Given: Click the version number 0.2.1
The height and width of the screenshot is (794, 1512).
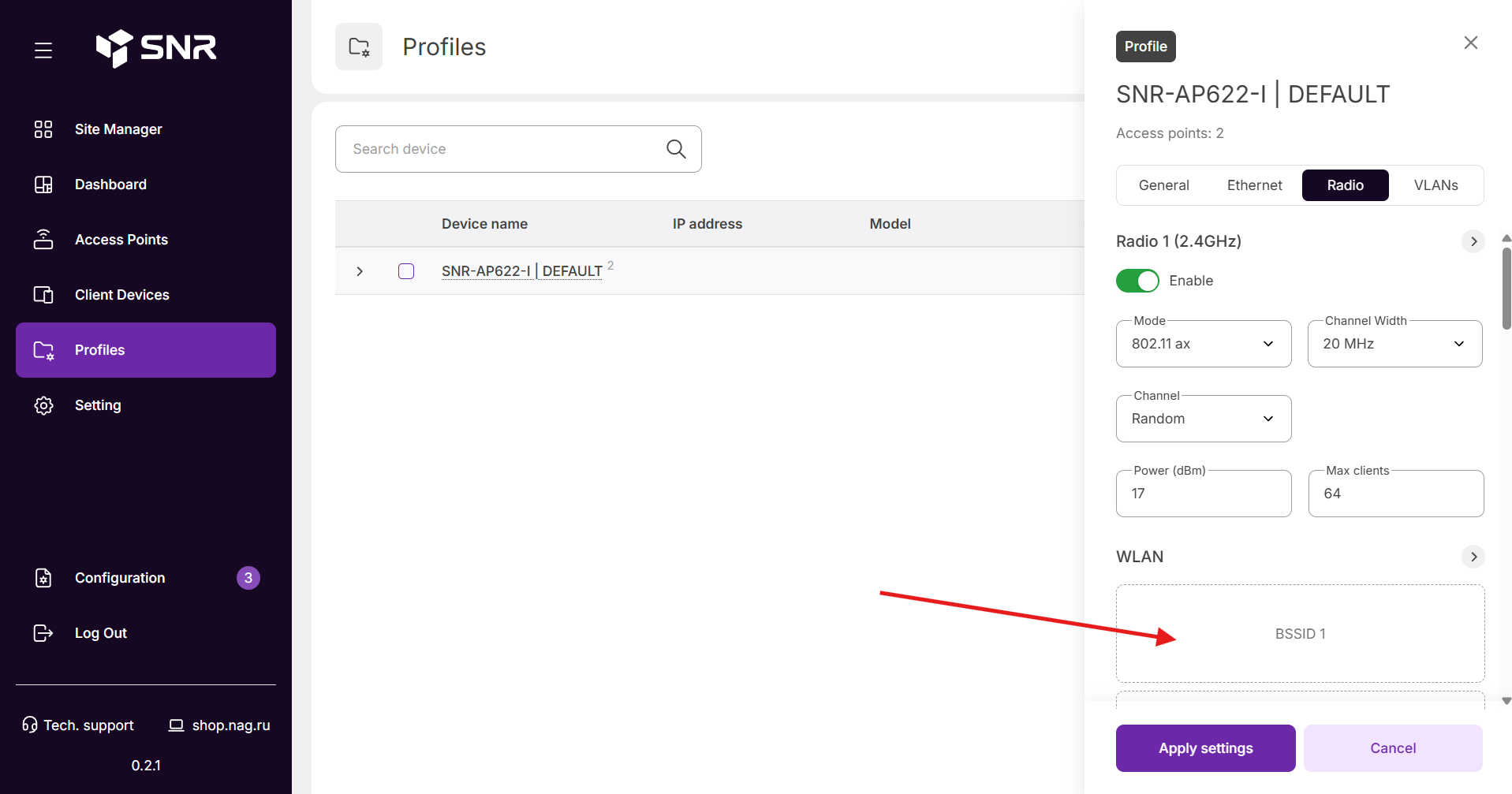Looking at the screenshot, I should pyautogui.click(x=146, y=766).
